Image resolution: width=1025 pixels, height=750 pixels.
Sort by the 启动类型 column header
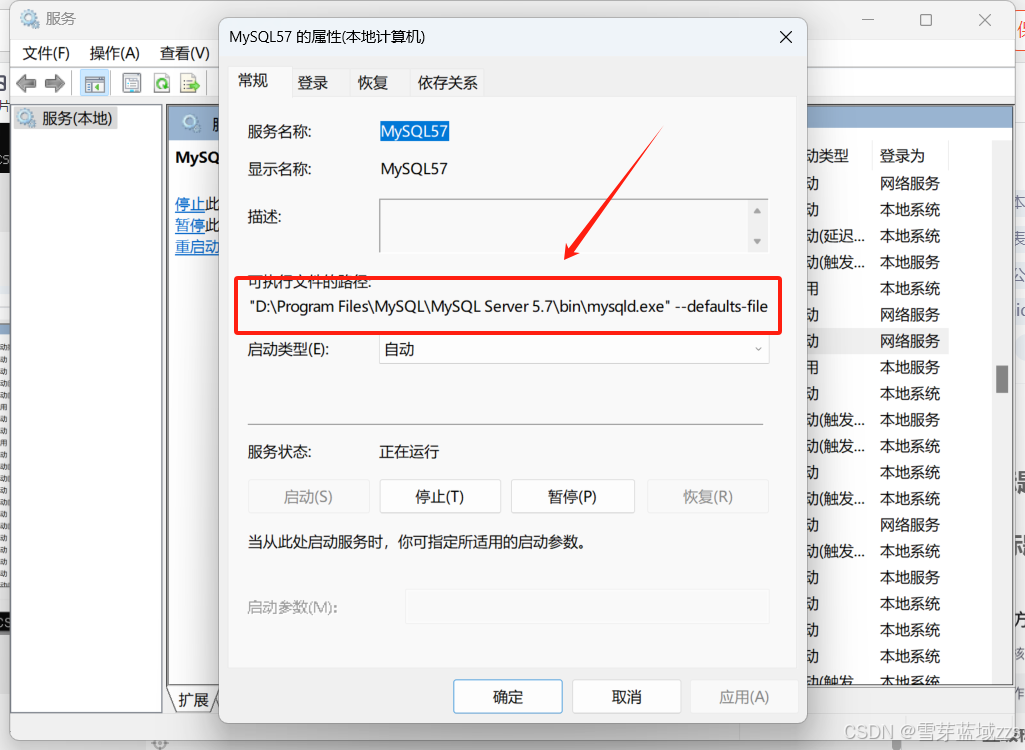(827, 156)
